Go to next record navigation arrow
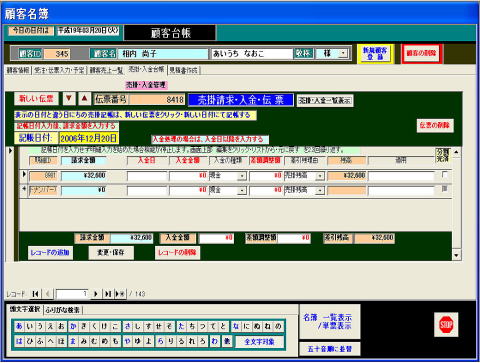This screenshot has height=363, width=480. point(96,294)
